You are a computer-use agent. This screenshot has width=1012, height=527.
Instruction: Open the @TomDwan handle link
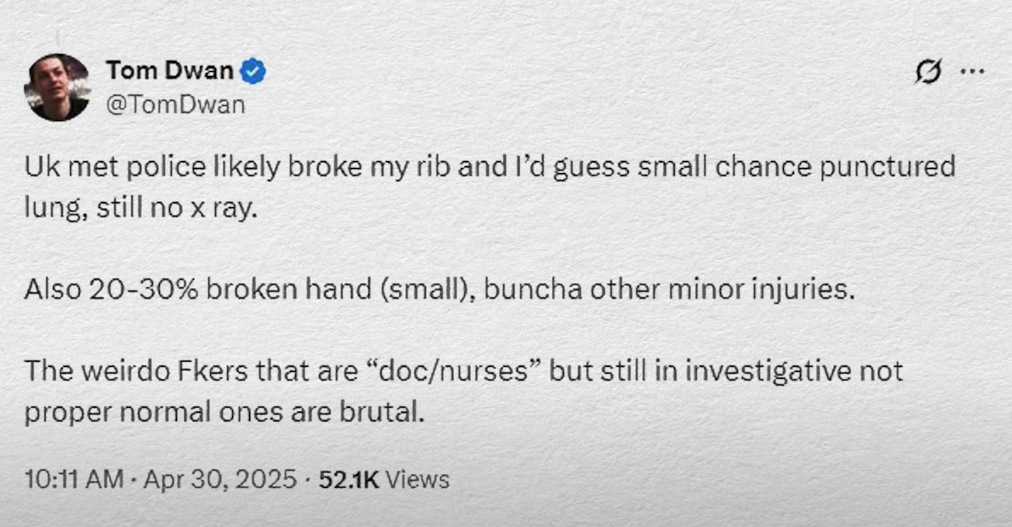click(x=176, y=104)
